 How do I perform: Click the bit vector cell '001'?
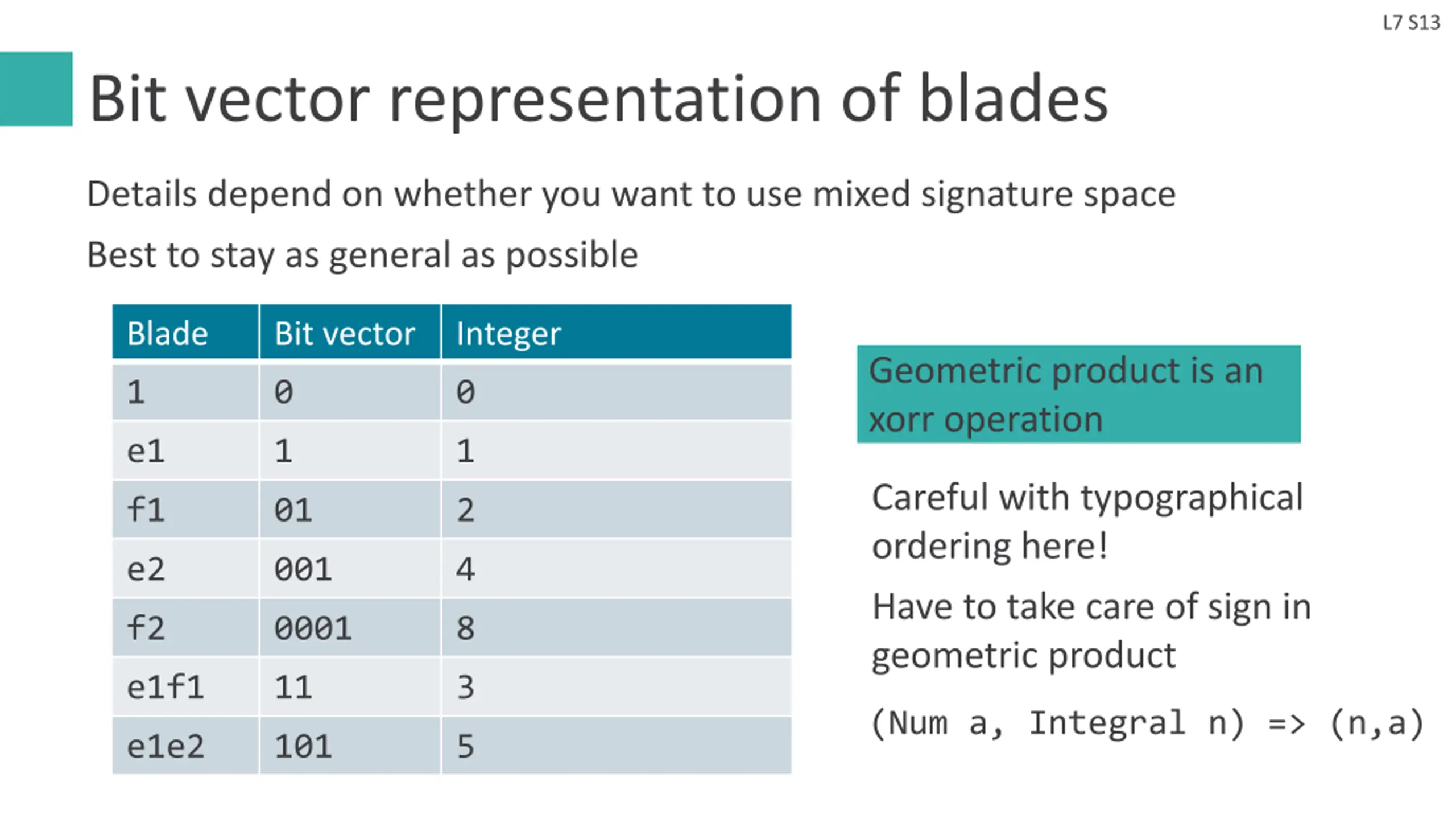click(x=350, y=569)
